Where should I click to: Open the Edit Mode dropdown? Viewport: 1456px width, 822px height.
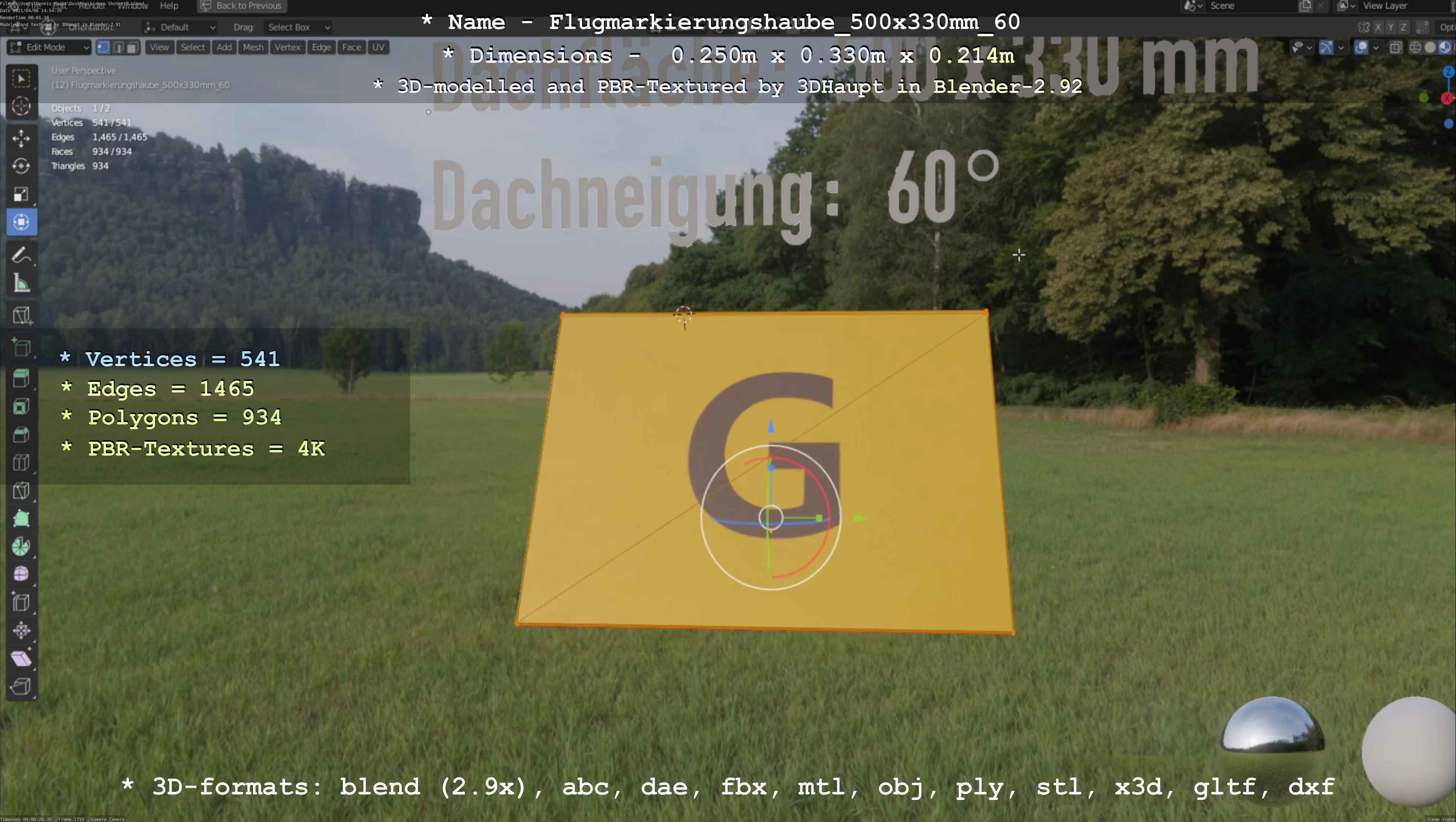coord(48,47)
